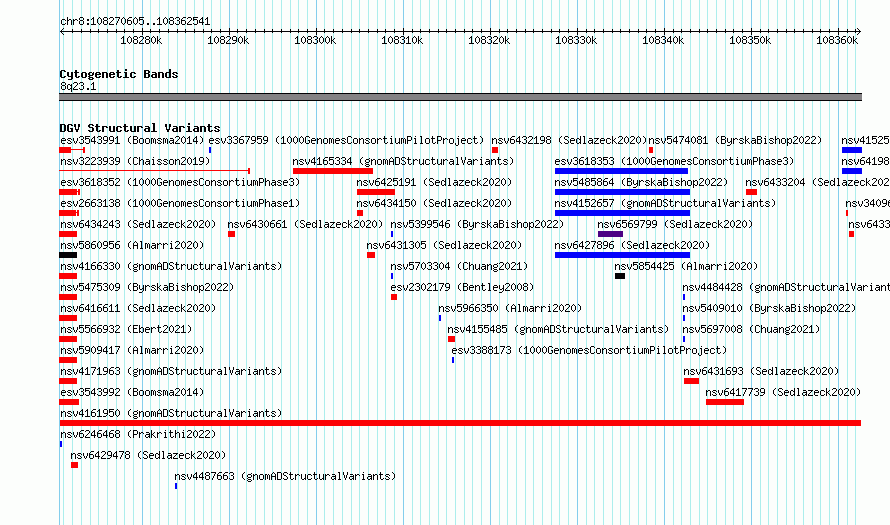Open the nsv4161950 gnomADStructuralVariants label
The image size is (890, 525).
pyautogui.click(x=171, y=413)
